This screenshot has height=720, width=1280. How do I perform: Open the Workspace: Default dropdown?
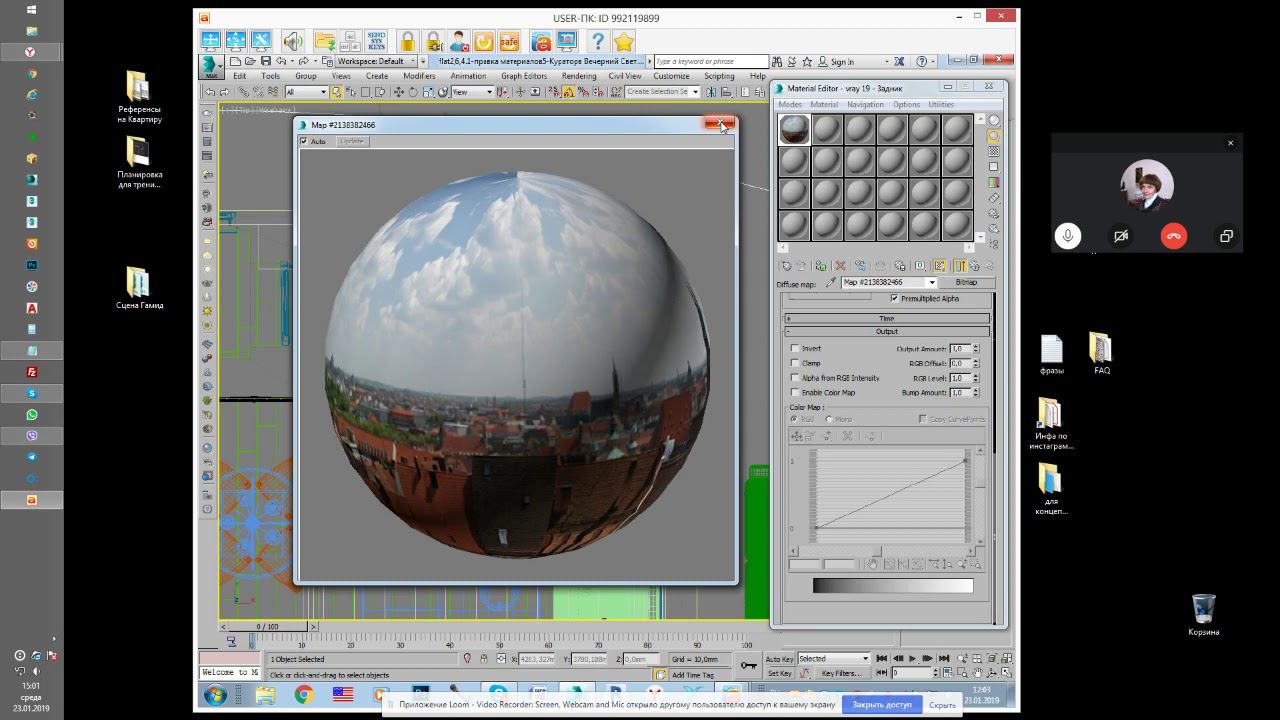click(x=375, y=61)
